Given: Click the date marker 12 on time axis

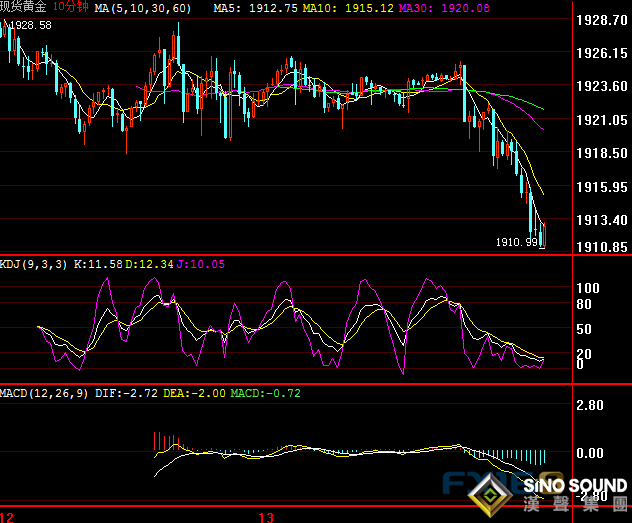Looking at the screenshot, I should pyautogui.click(x=8, y=516).
